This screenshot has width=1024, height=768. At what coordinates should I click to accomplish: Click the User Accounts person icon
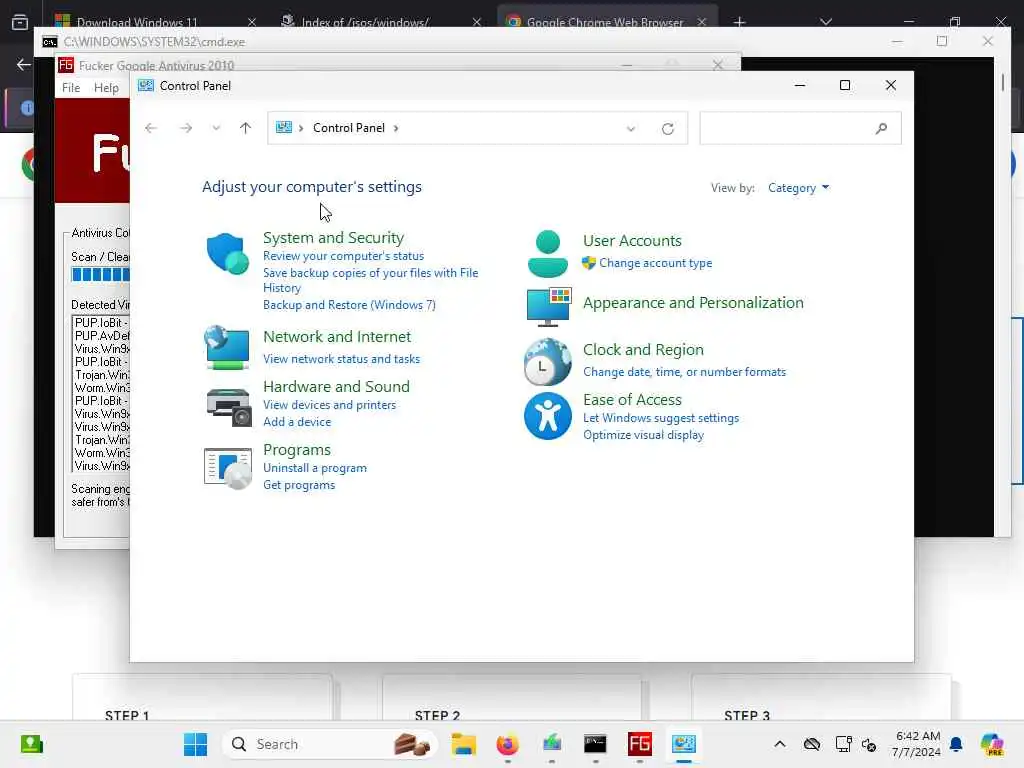click(547, 254)
